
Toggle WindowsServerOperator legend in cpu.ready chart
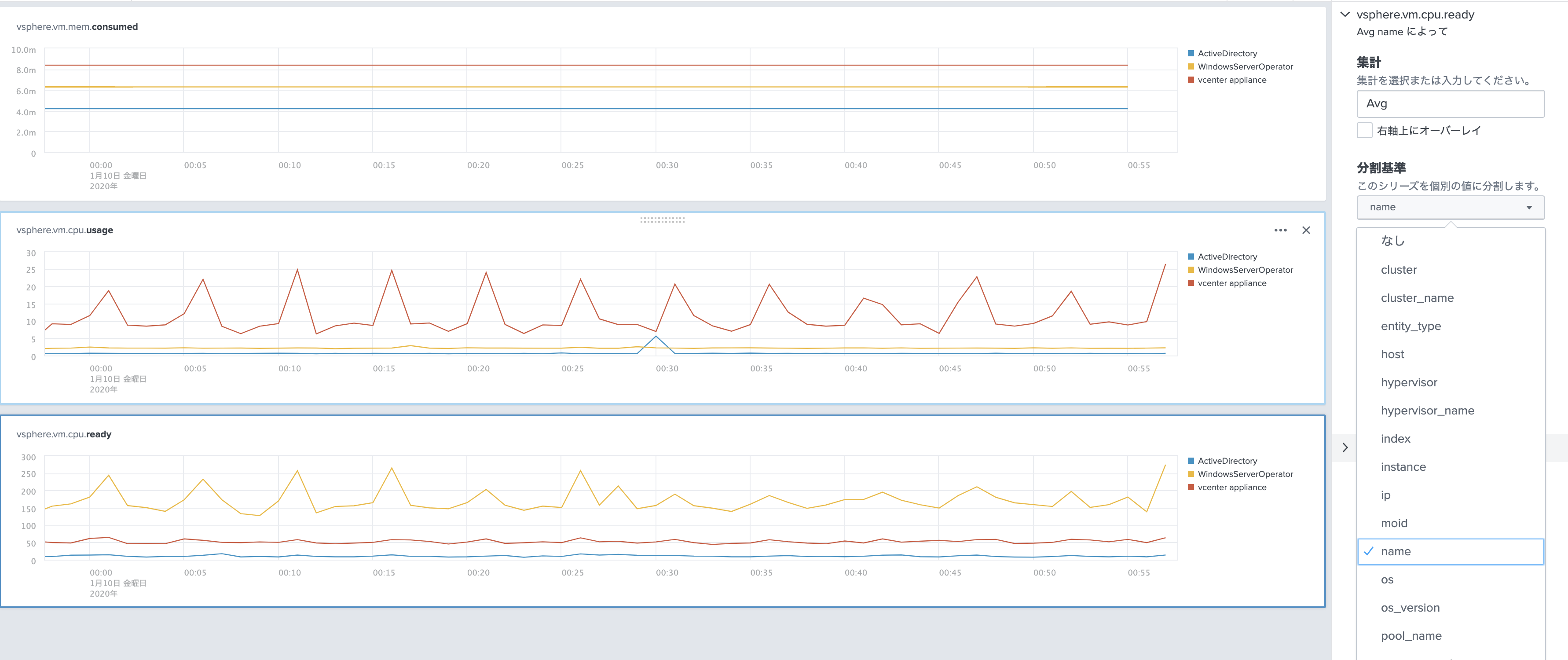point(1245,474)
